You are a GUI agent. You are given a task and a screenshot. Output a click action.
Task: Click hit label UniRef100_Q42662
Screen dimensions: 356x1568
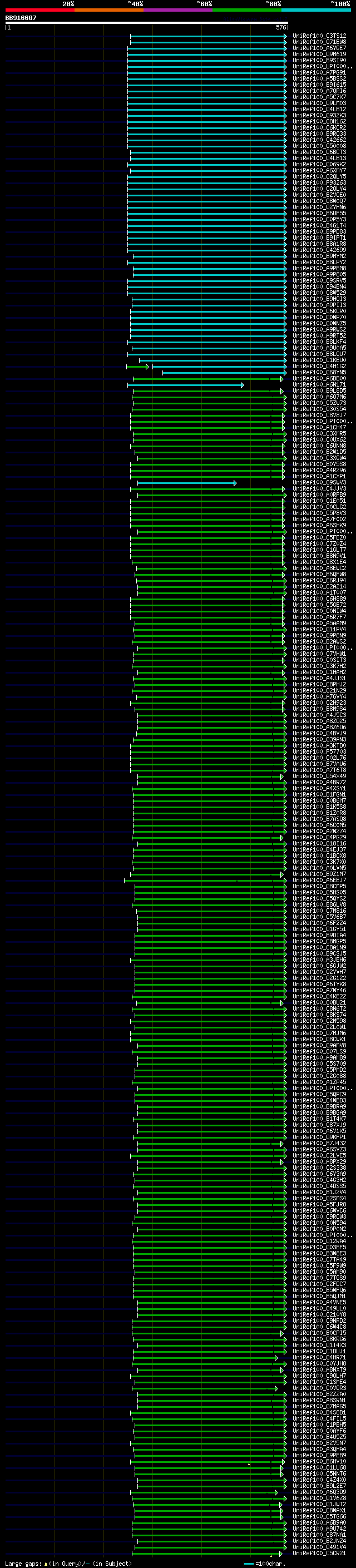(319, 140)
